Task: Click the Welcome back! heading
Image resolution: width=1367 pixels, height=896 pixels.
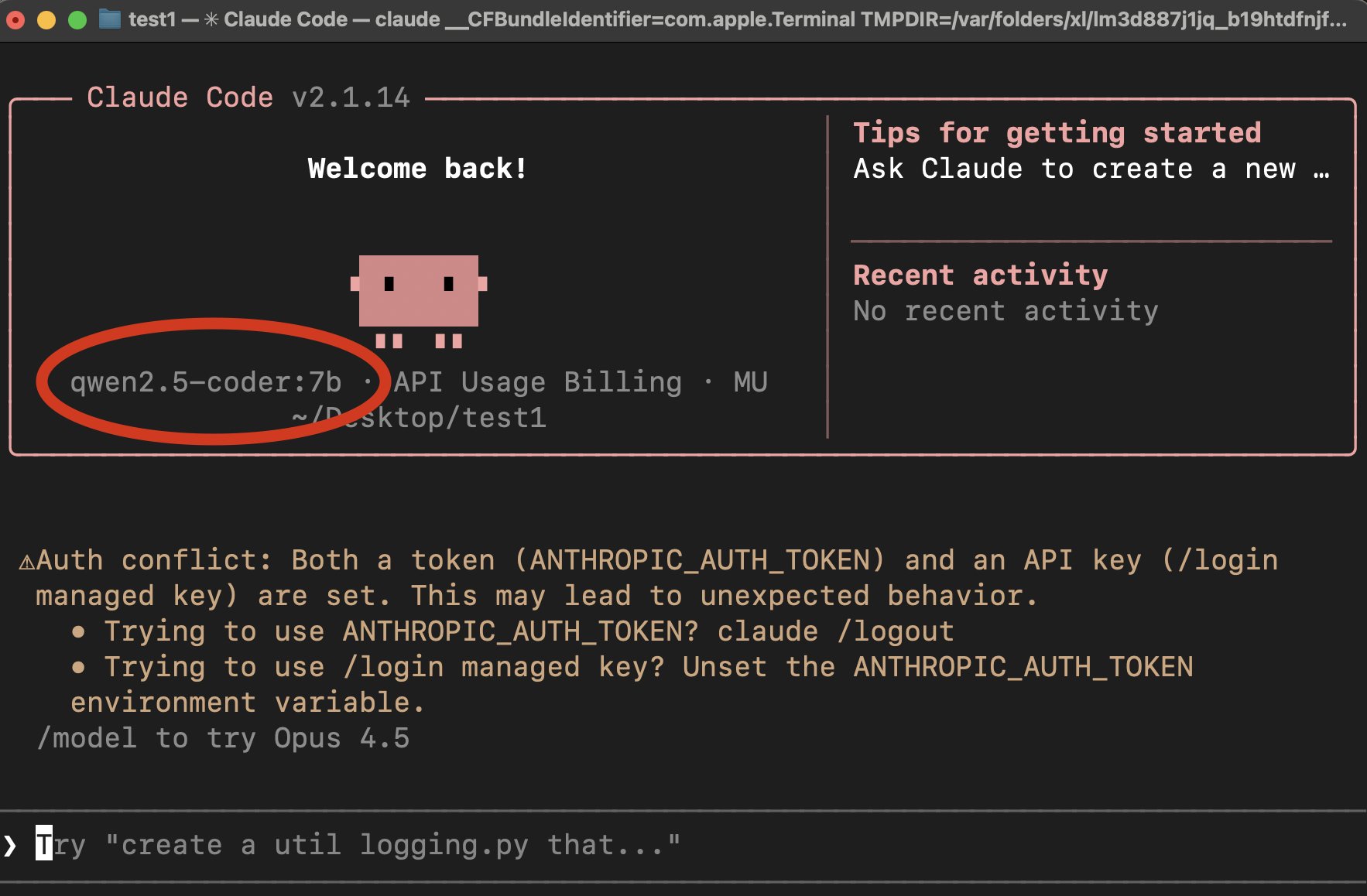Action: [418, 169]
